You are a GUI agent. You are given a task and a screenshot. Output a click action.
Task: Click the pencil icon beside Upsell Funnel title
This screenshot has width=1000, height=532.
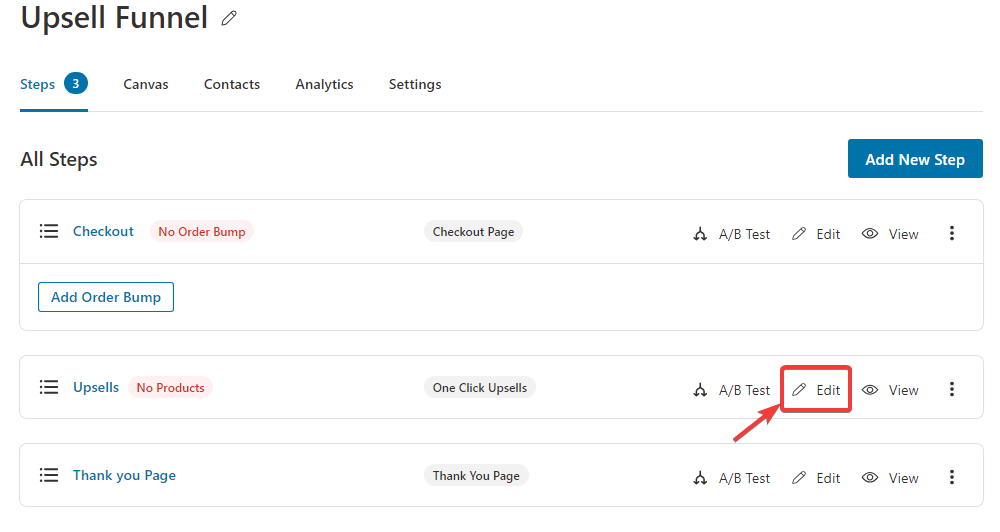tap(229, 18)
